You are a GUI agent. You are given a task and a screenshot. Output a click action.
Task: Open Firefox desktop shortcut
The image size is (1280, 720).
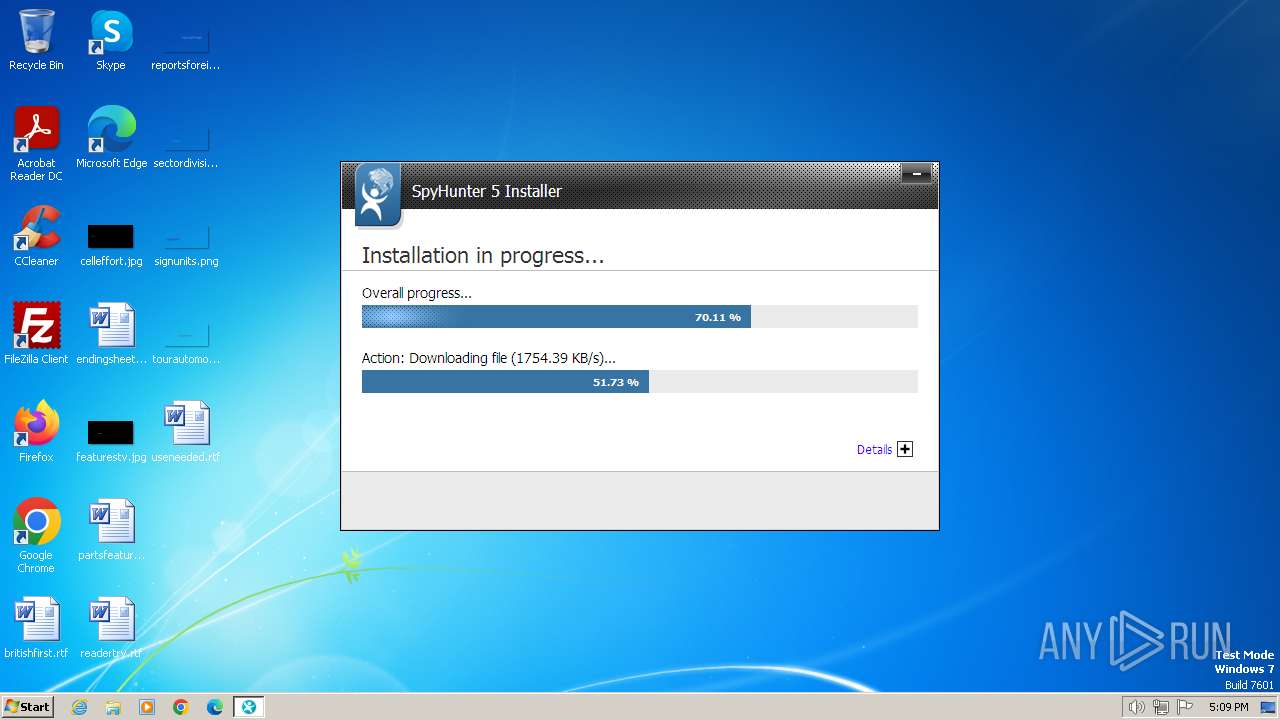(x=36, y=432)
